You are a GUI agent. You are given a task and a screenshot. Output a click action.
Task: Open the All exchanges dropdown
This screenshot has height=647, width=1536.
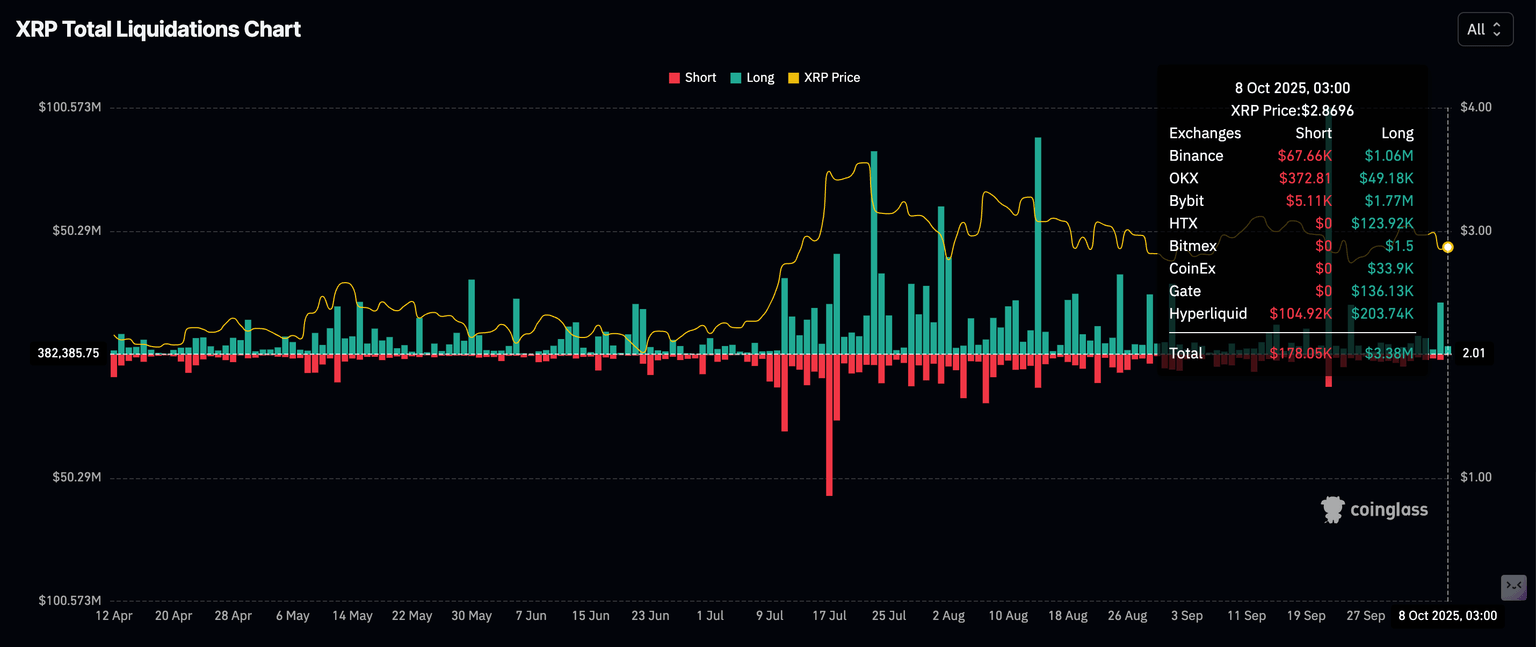[1484, 30]
